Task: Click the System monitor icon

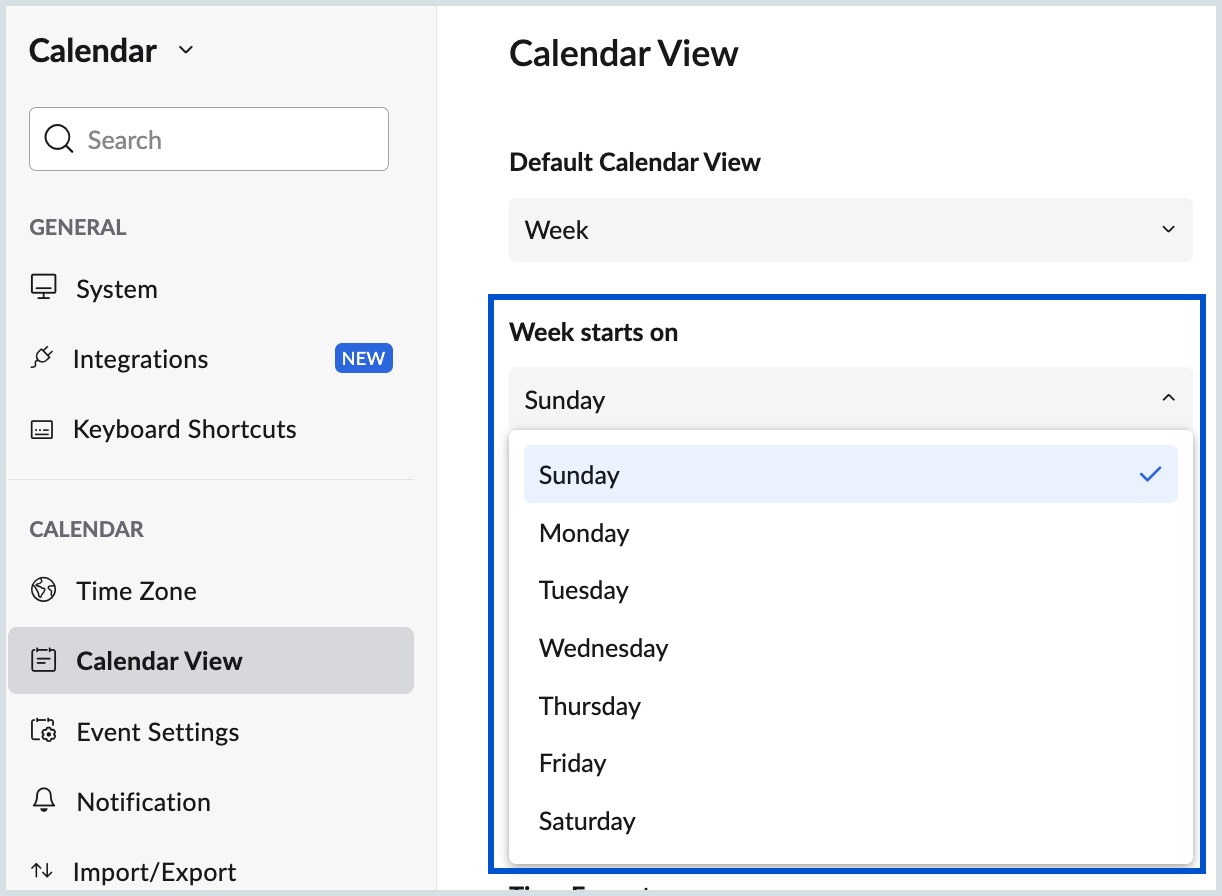Action: pyautogui.click(x=43, y=288)
